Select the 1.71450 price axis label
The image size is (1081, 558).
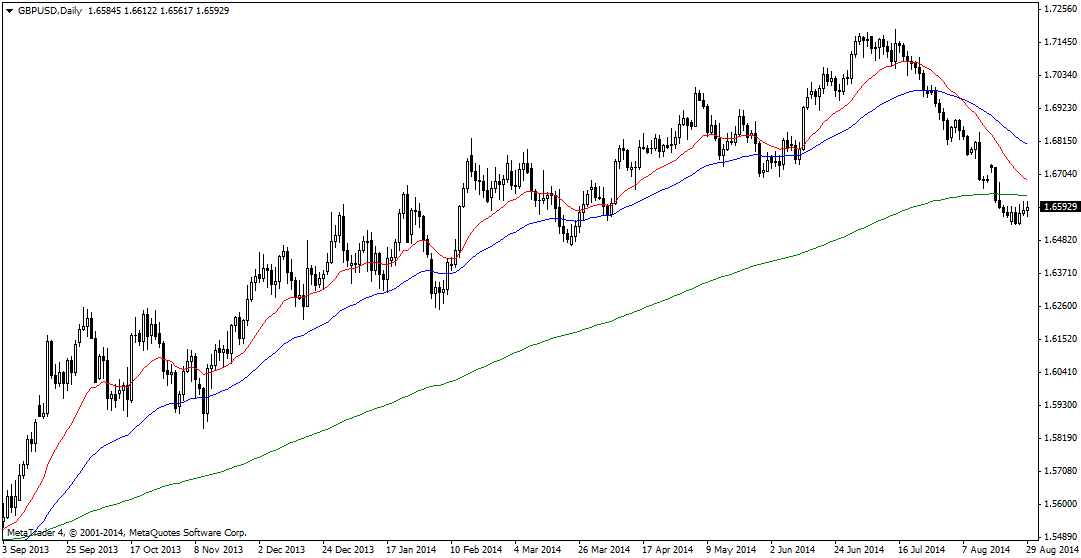tap(1059, 42)
